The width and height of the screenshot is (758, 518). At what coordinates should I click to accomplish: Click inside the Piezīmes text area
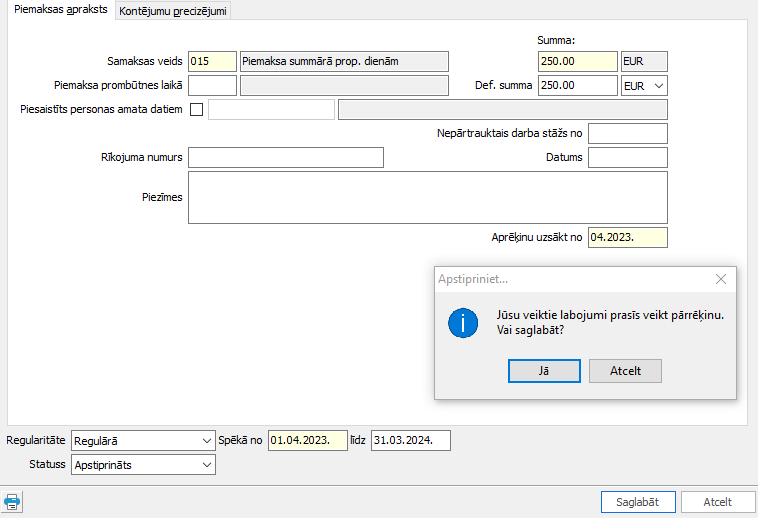(428, 198)
